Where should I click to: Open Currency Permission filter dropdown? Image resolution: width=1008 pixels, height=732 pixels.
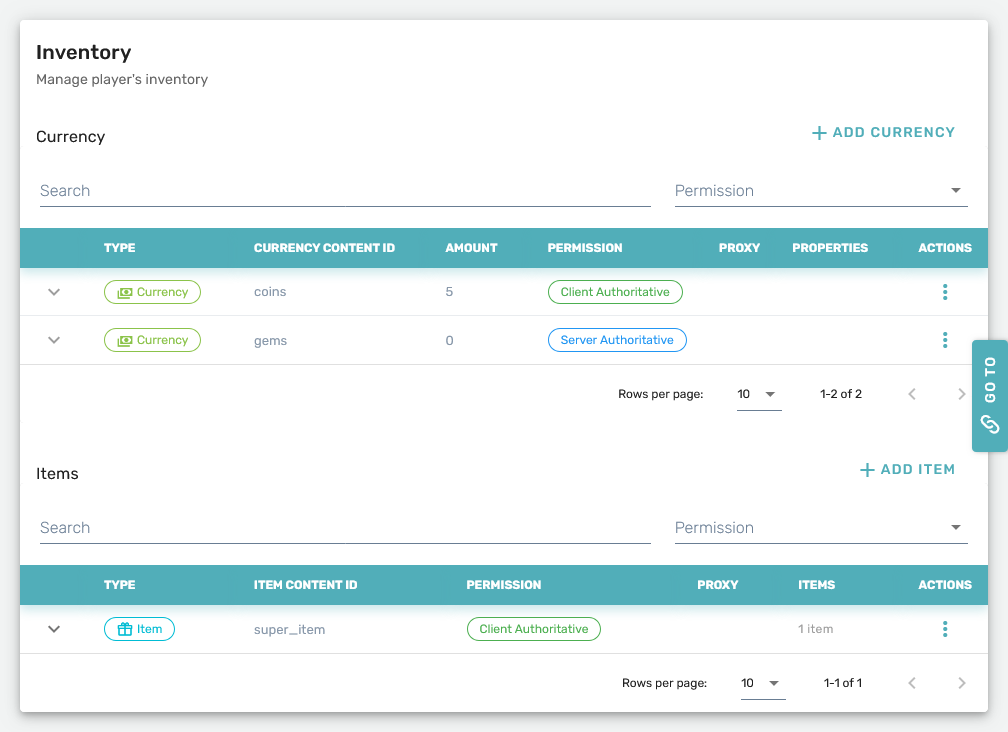(820, 191)
